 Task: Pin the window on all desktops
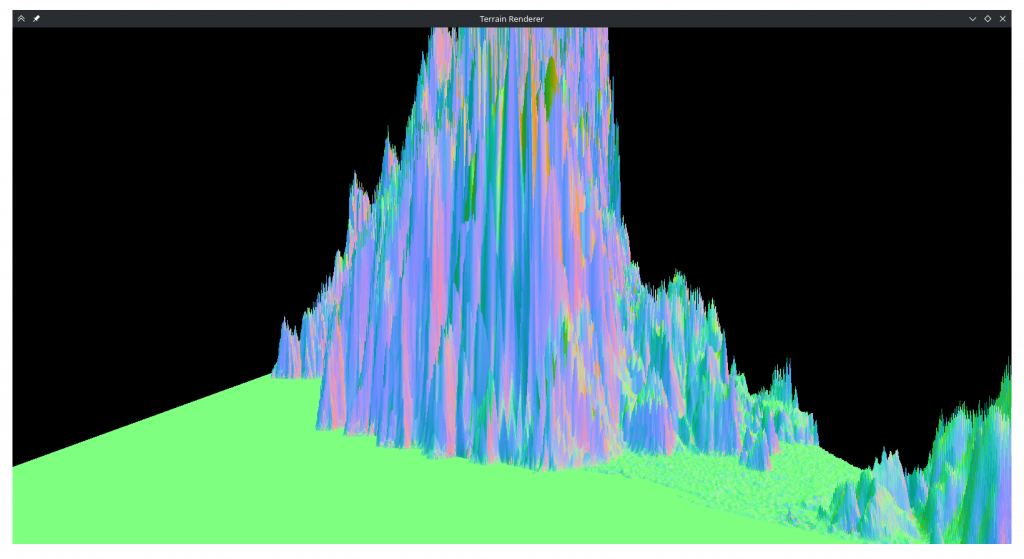click(x=37, y=18)
